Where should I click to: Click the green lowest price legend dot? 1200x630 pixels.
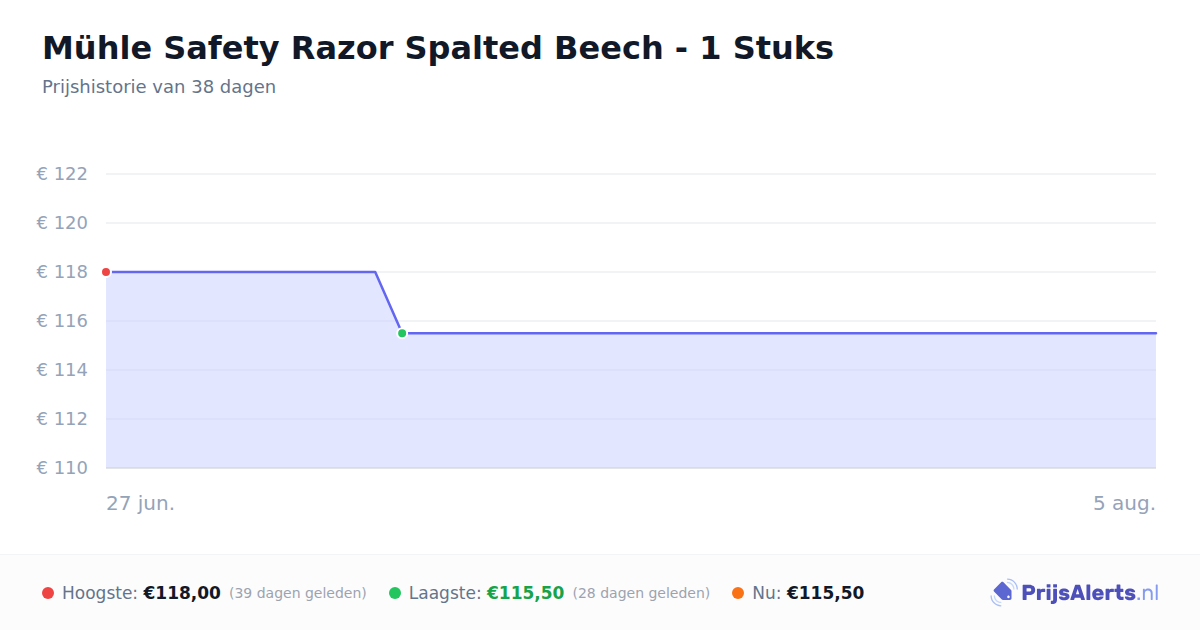[x=395, y=593]
